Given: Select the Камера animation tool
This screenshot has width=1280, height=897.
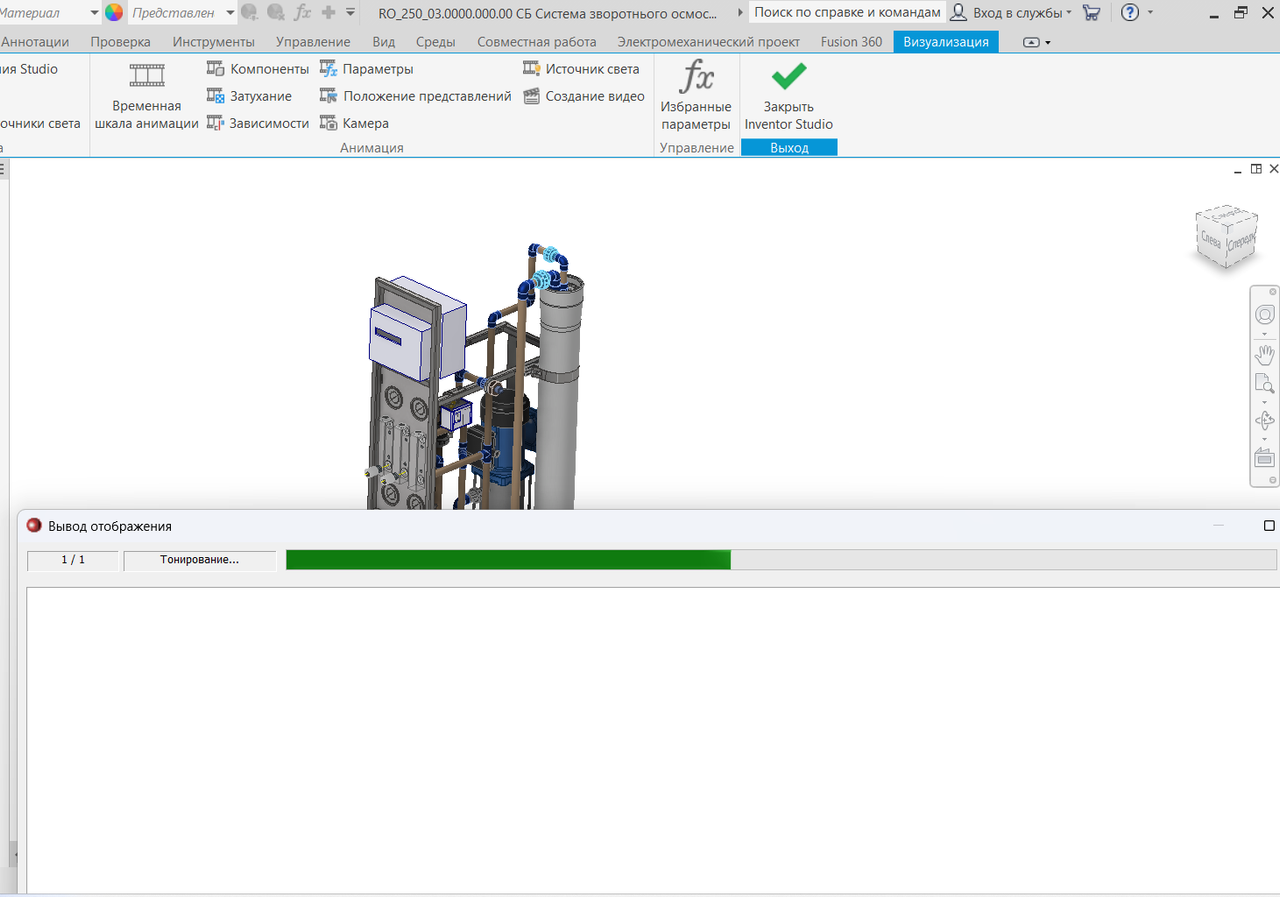Looking at the screenshot, I should click(x=354, y=123).
